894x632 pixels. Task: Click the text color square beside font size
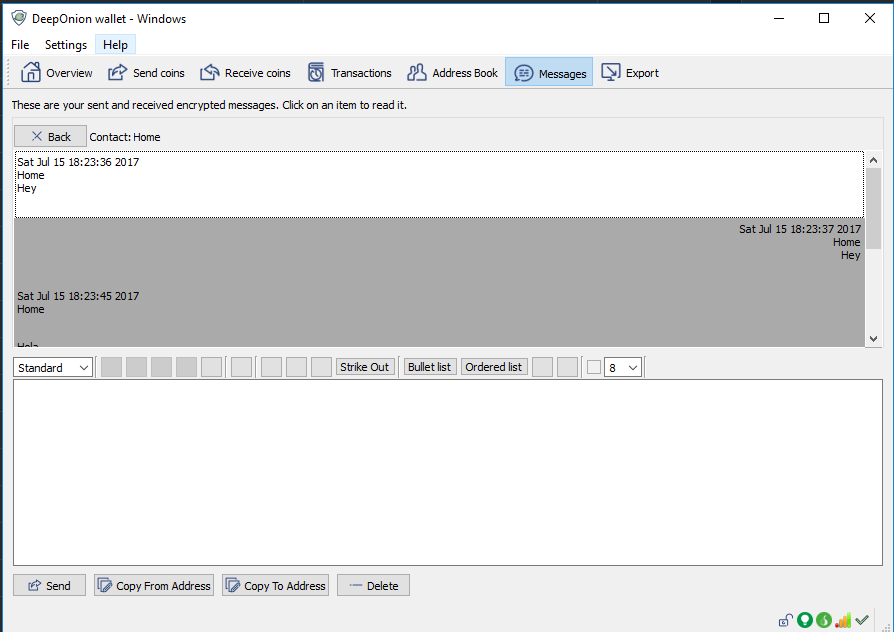[x=594, y=367]
